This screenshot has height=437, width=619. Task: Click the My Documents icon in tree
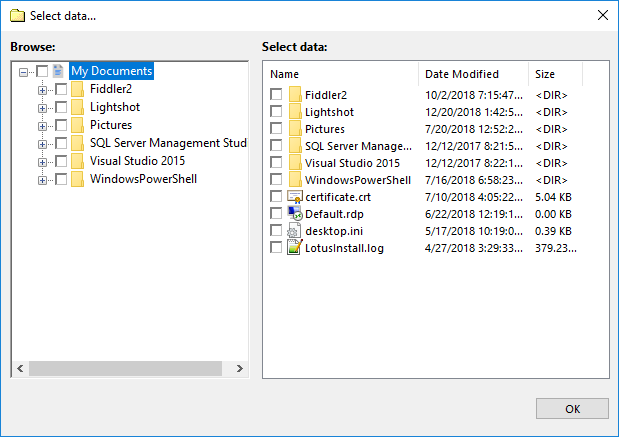[59, 72]
